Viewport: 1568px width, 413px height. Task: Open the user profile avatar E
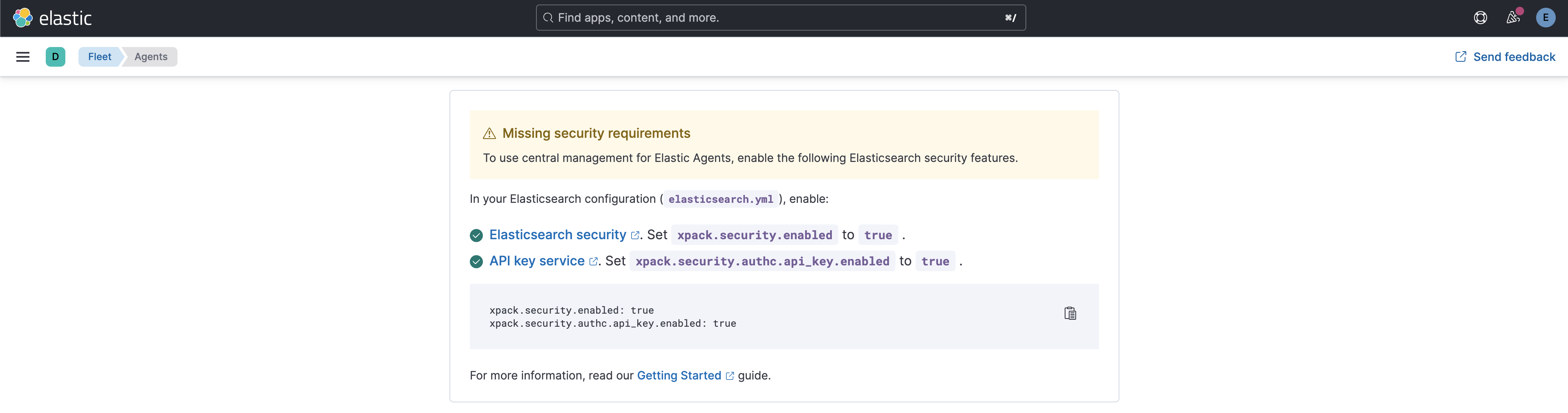pos(1546,18)
